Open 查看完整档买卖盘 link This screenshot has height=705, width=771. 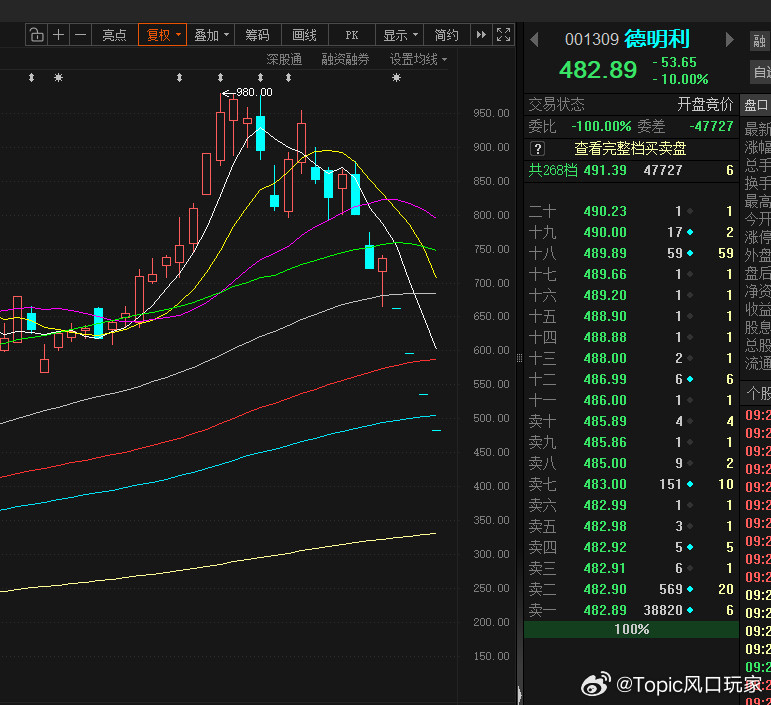point(630,148)
